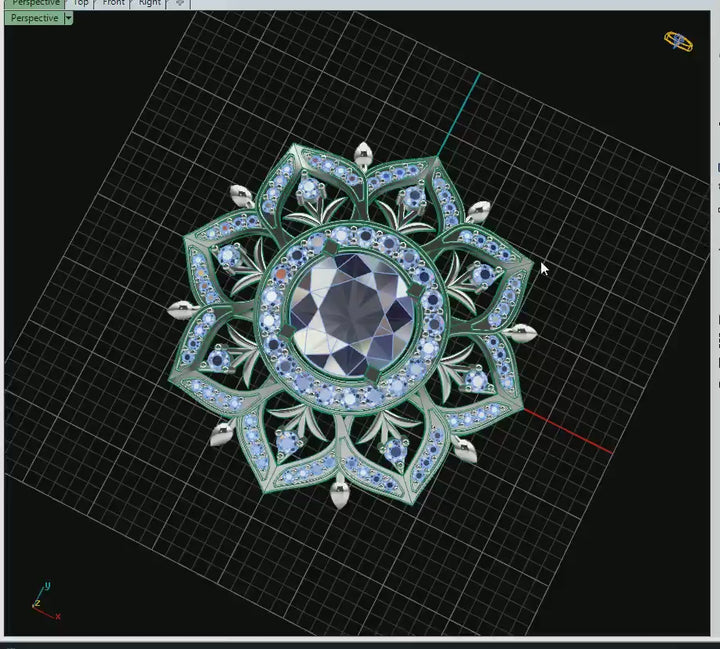Select the orange gemstone in the halo ring
This screenshot has width=720, height=649.
pos(282,273)
